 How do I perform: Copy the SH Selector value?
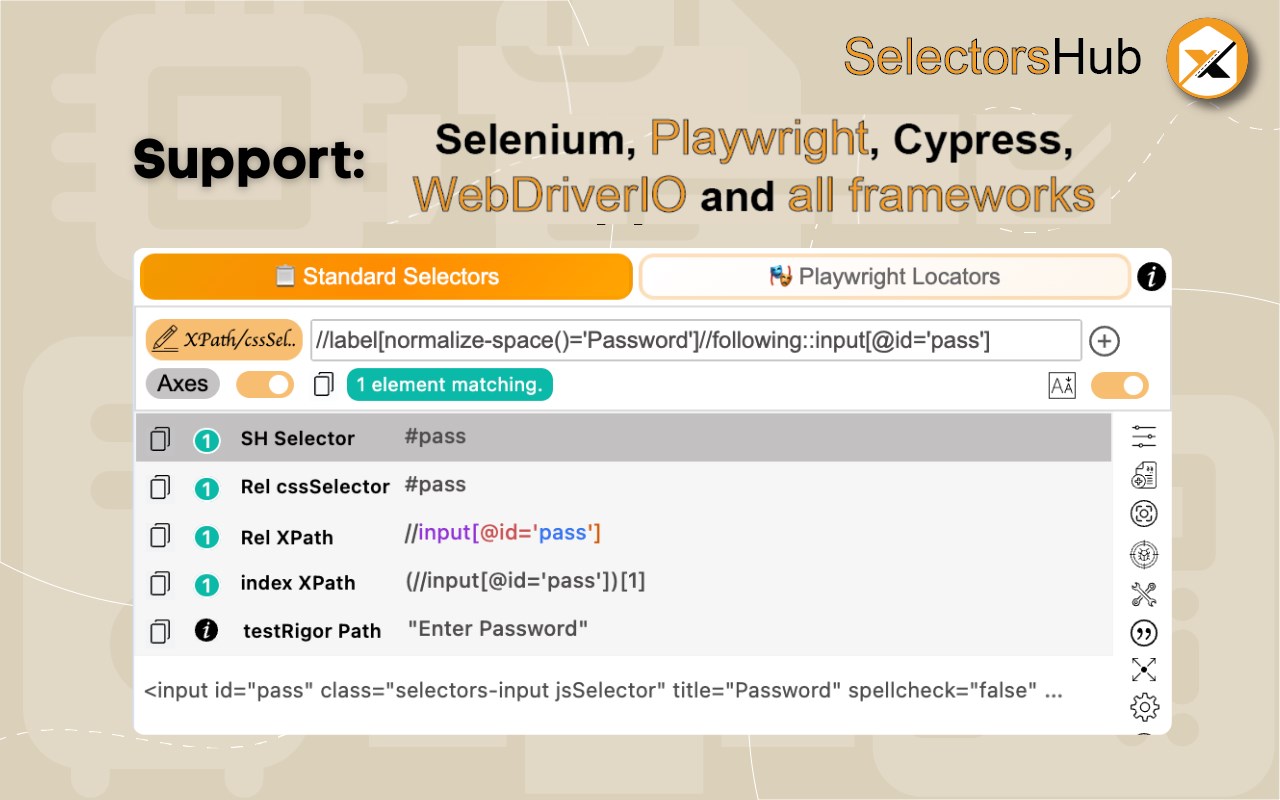(x=160, y=439)
